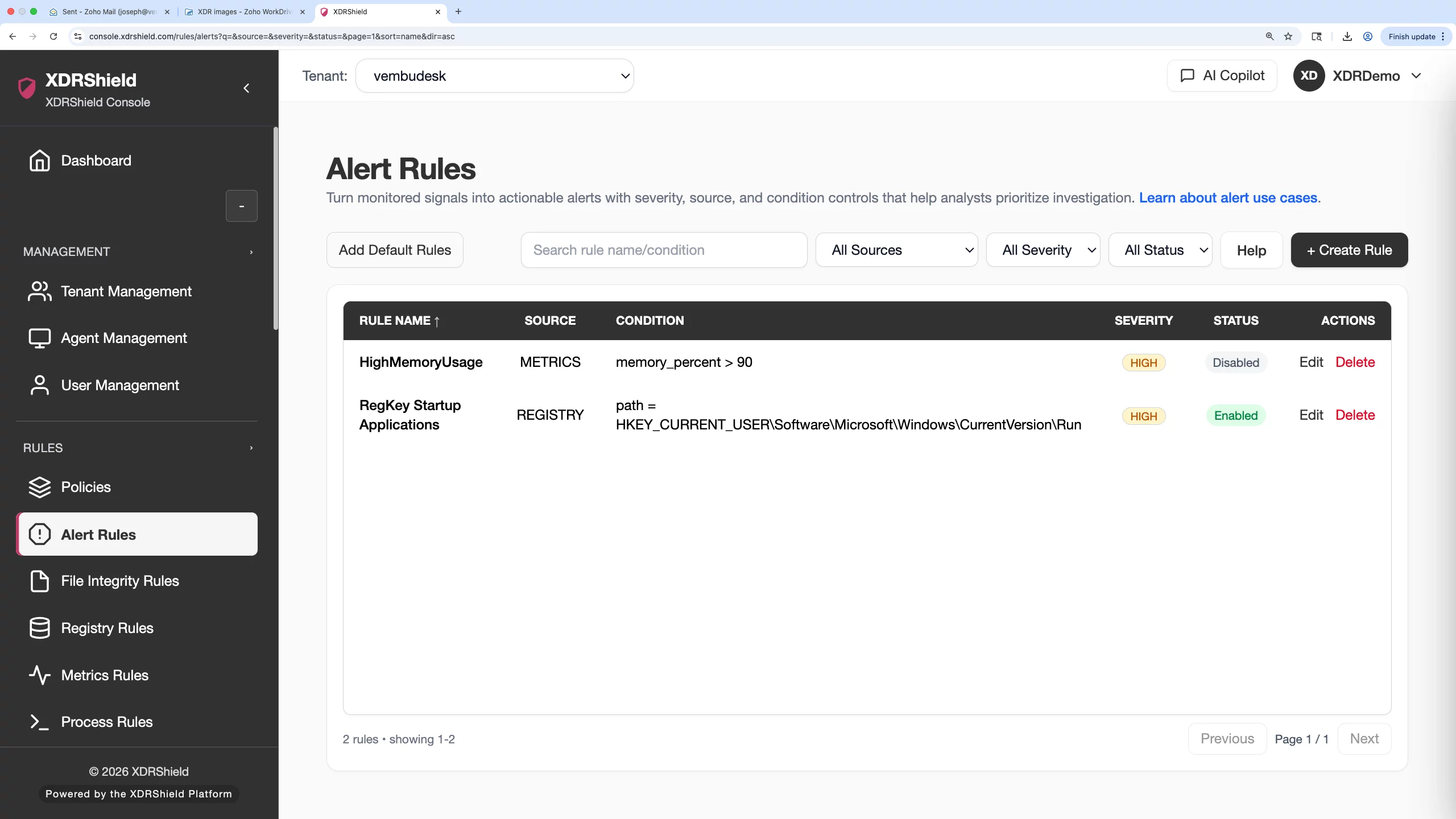Delete the HighMemoryUsage rule
Viewport: 1456px width, 819px height.
1355,362
